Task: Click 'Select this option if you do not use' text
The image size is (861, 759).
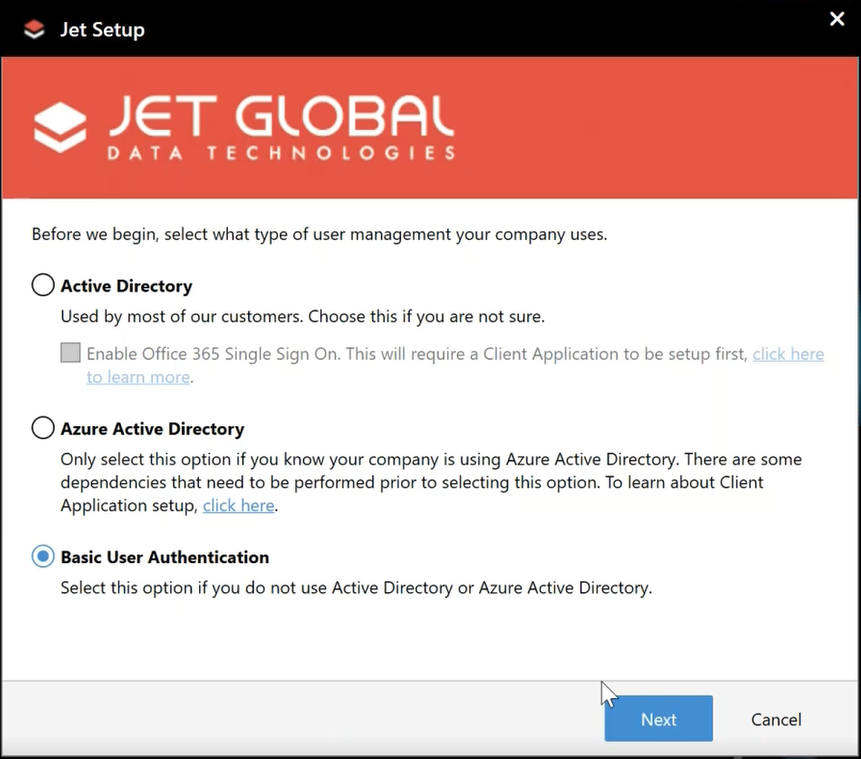Action: pyautogui.click(x=356, y=588)
